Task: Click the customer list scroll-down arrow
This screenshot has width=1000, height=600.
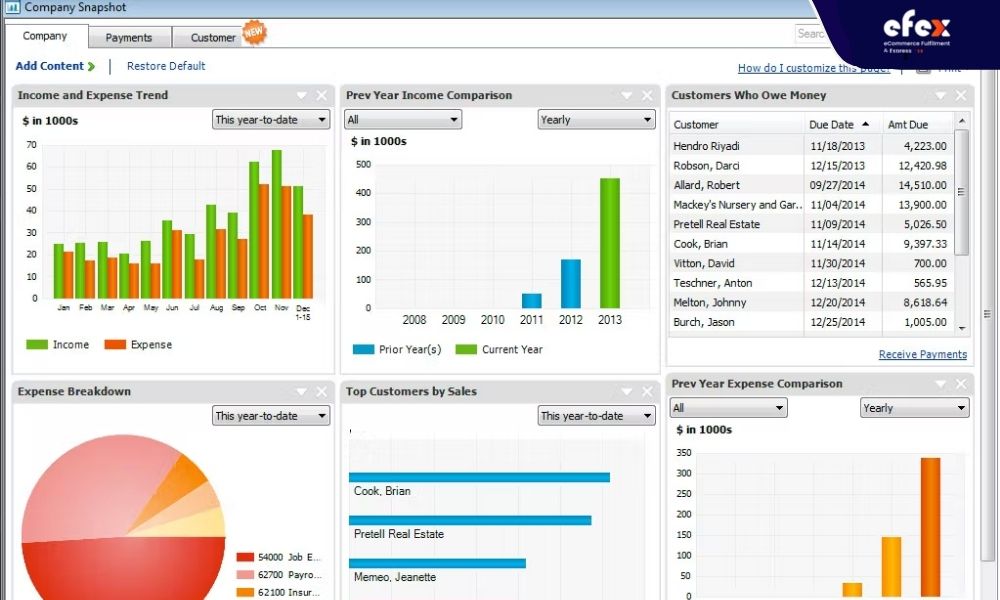Action: click(x=962, y=329)
